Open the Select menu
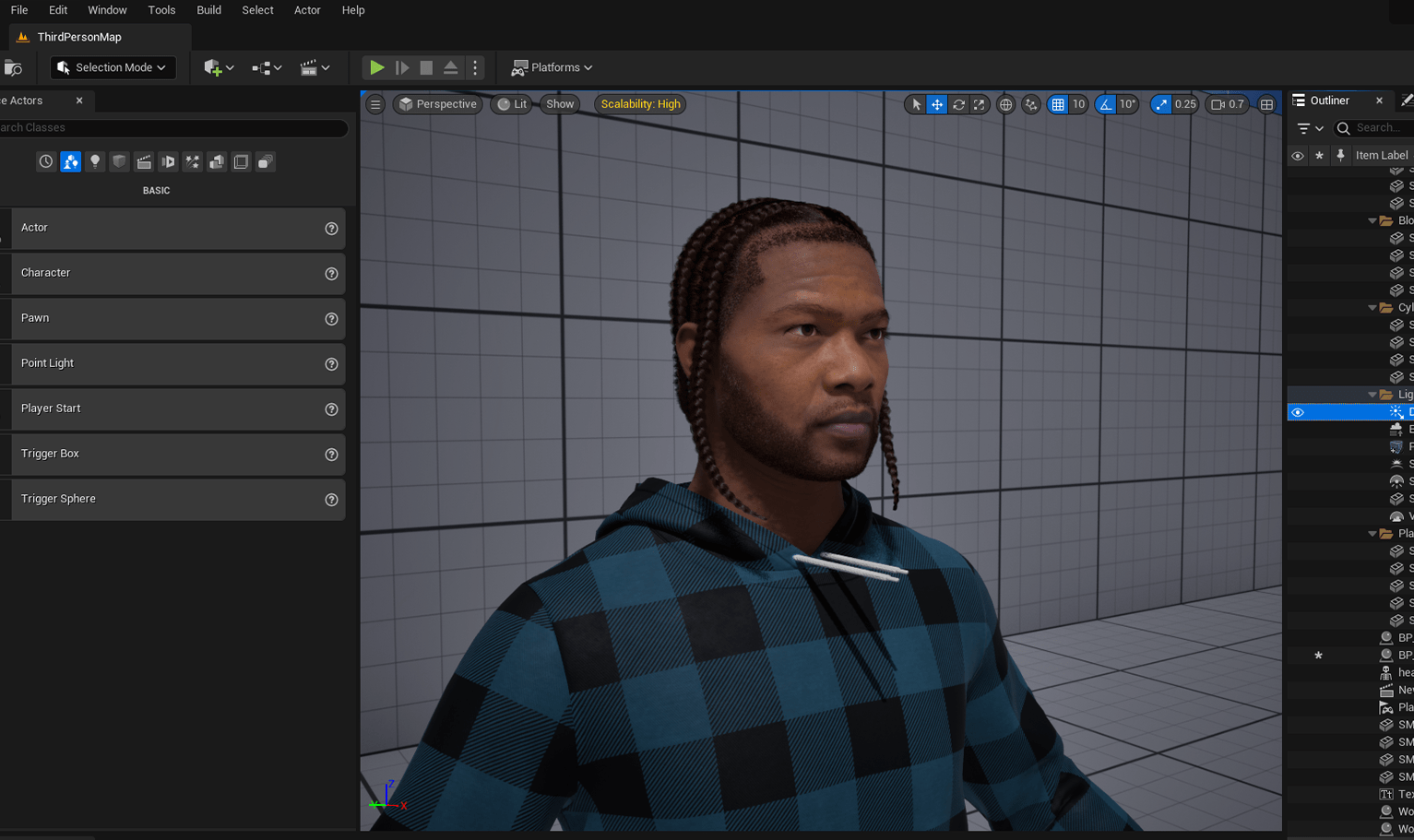 257,10
